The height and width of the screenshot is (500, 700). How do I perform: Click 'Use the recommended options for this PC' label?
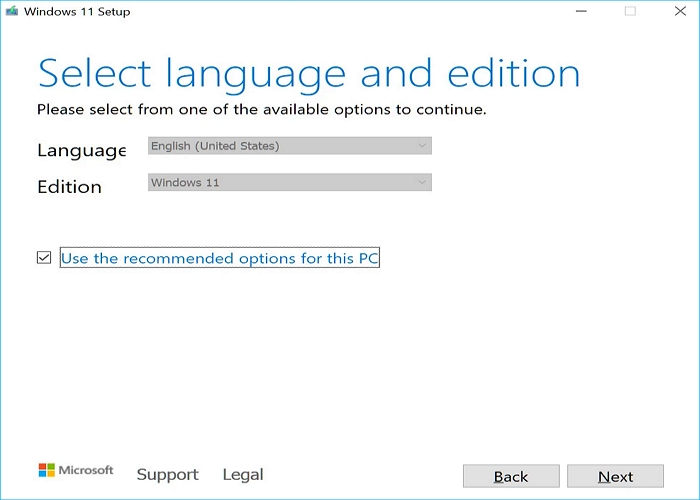click(x=220, y=258)
